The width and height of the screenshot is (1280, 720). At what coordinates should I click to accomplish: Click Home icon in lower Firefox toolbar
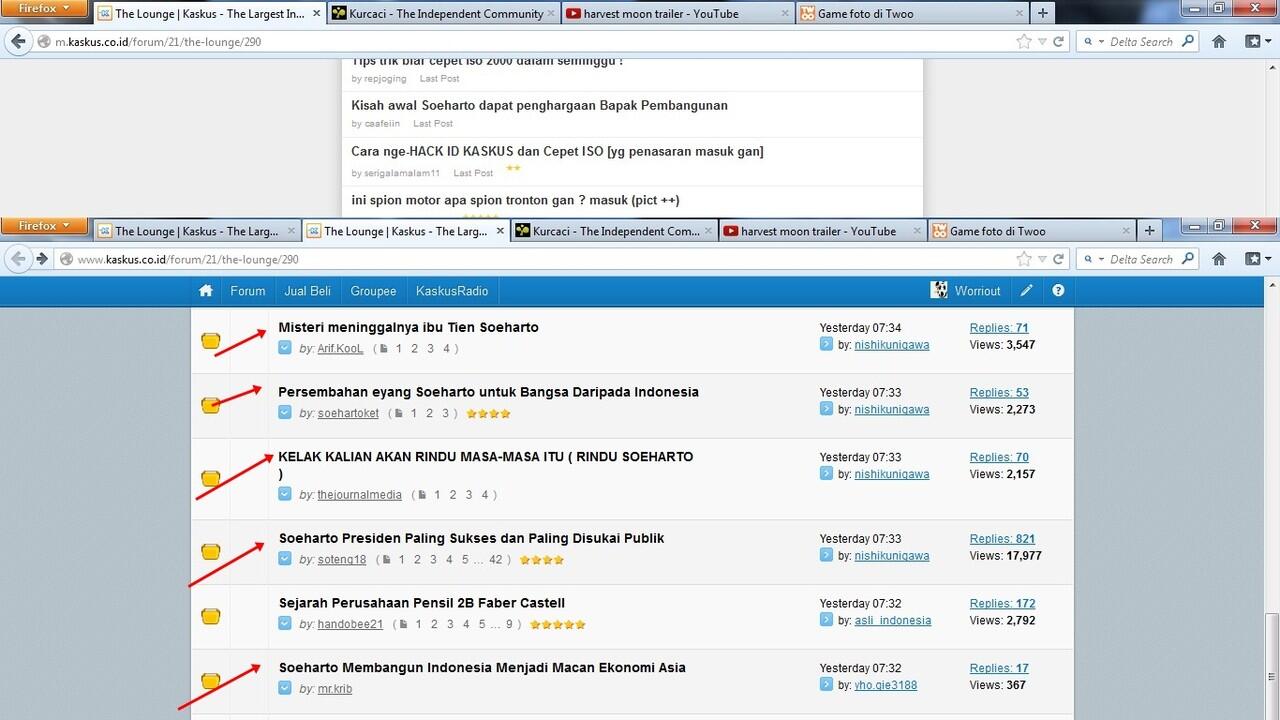tap(1219, 259)
